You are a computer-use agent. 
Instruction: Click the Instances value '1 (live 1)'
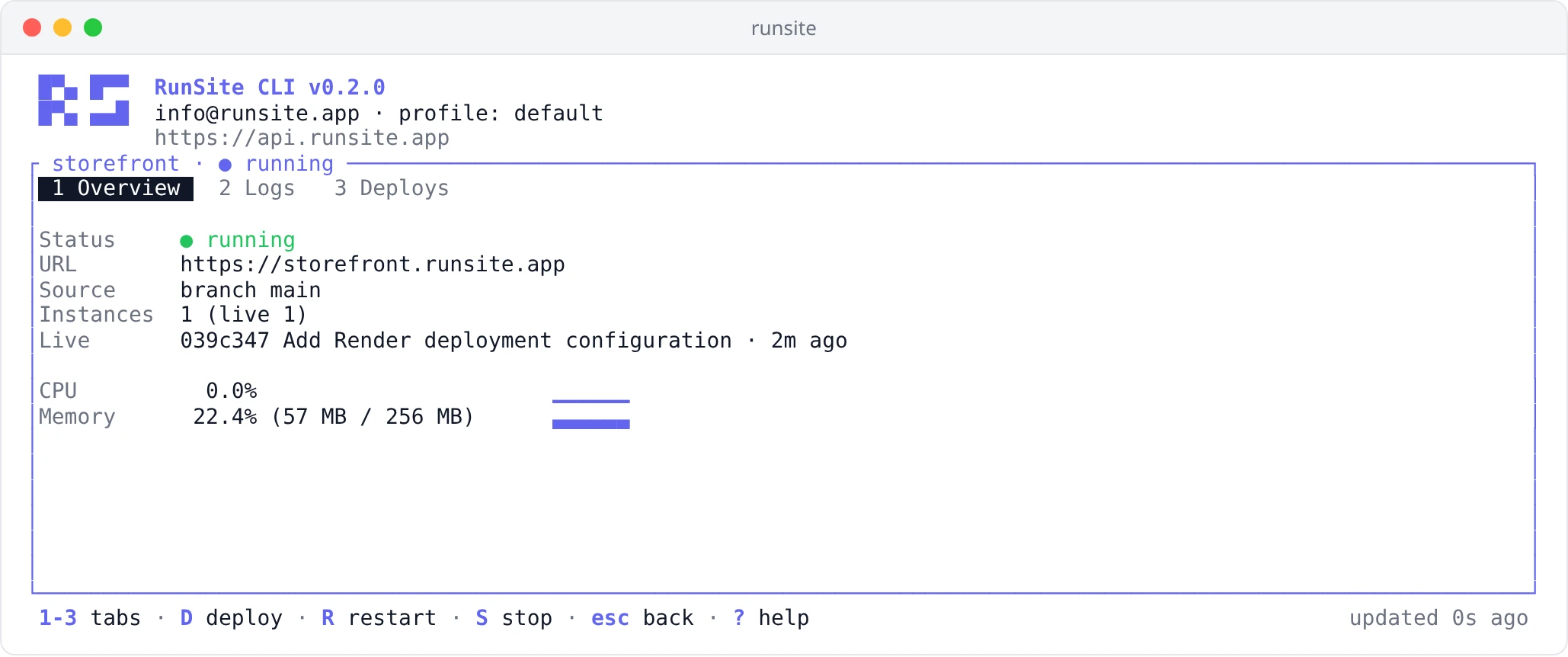click(244, 315)
